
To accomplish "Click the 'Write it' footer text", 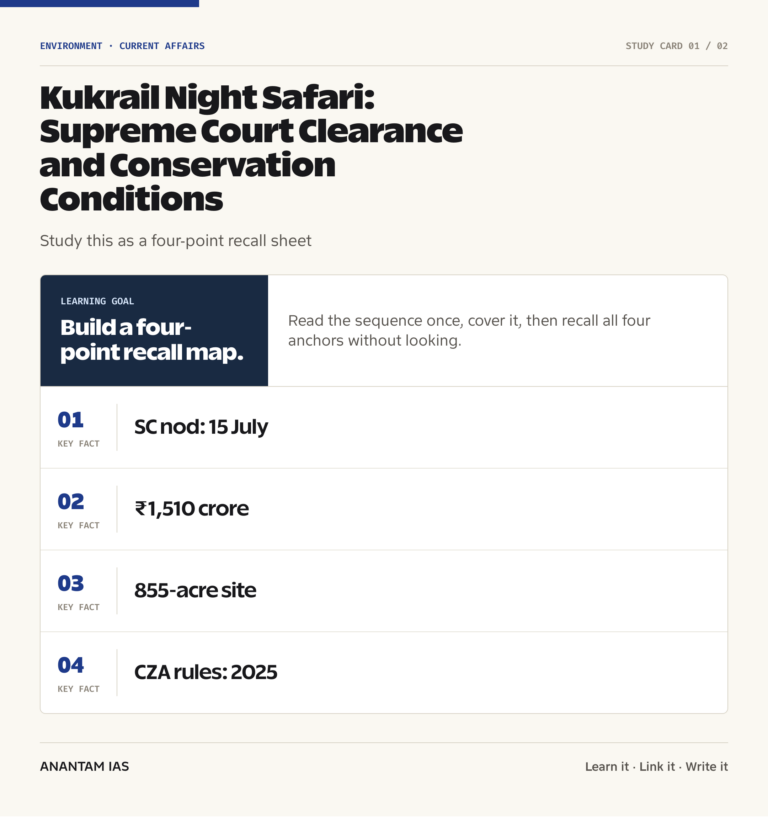I will (x=707, y=766).
